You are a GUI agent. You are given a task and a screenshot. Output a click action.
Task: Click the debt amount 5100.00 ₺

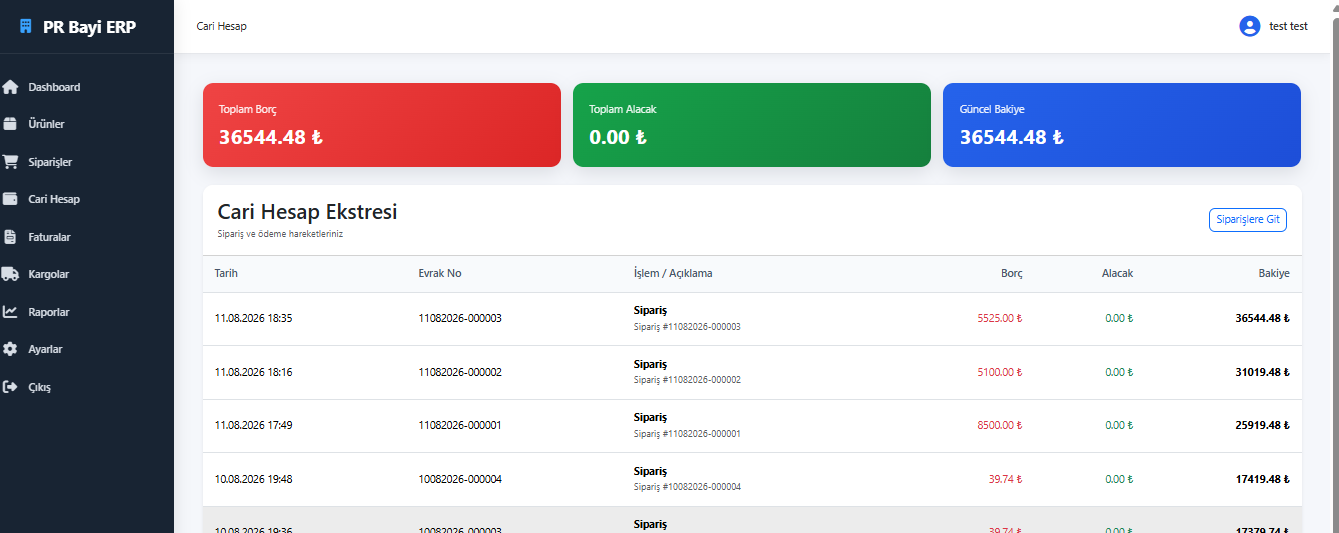(1000, 372)
